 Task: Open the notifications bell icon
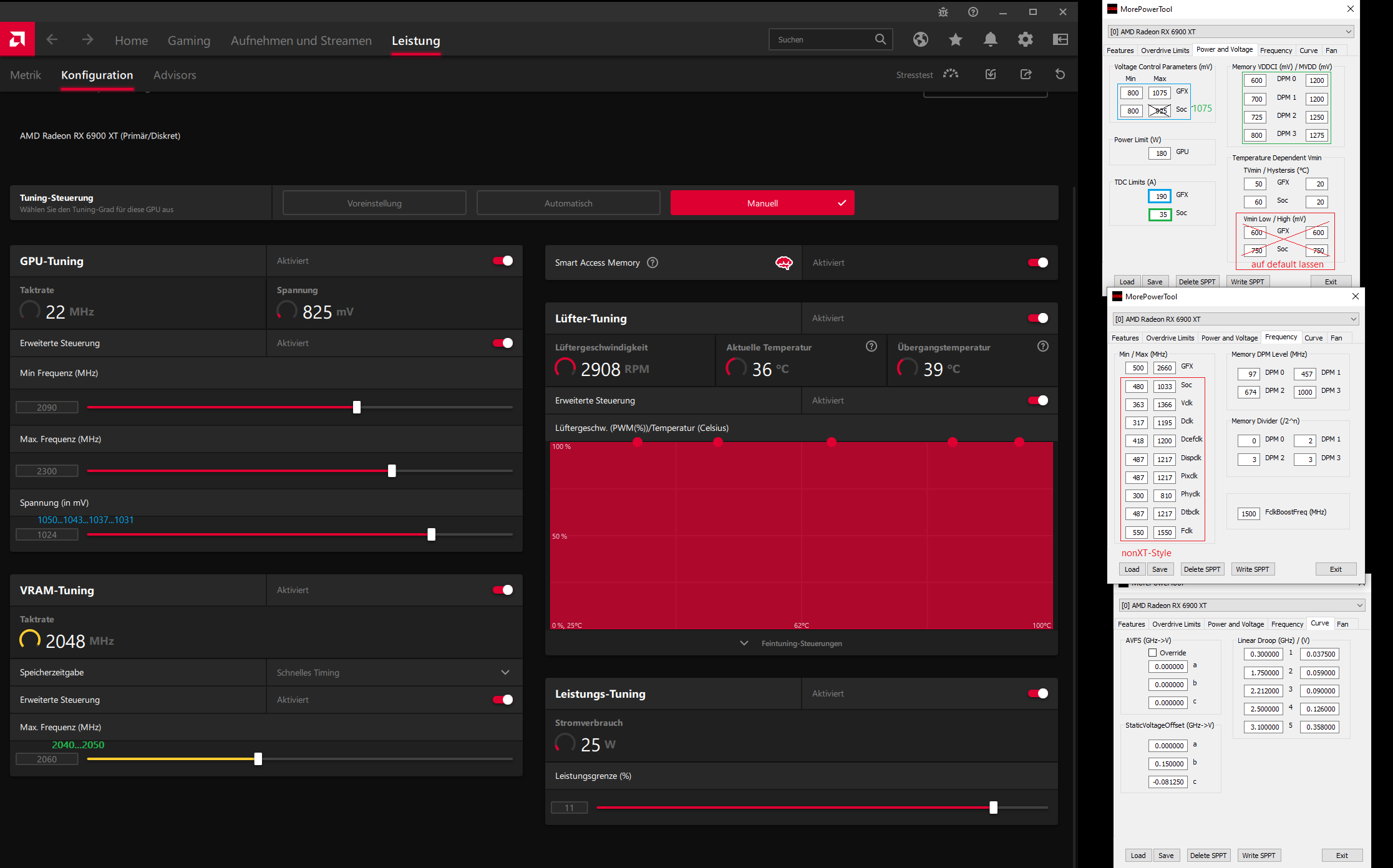point(990,40)
